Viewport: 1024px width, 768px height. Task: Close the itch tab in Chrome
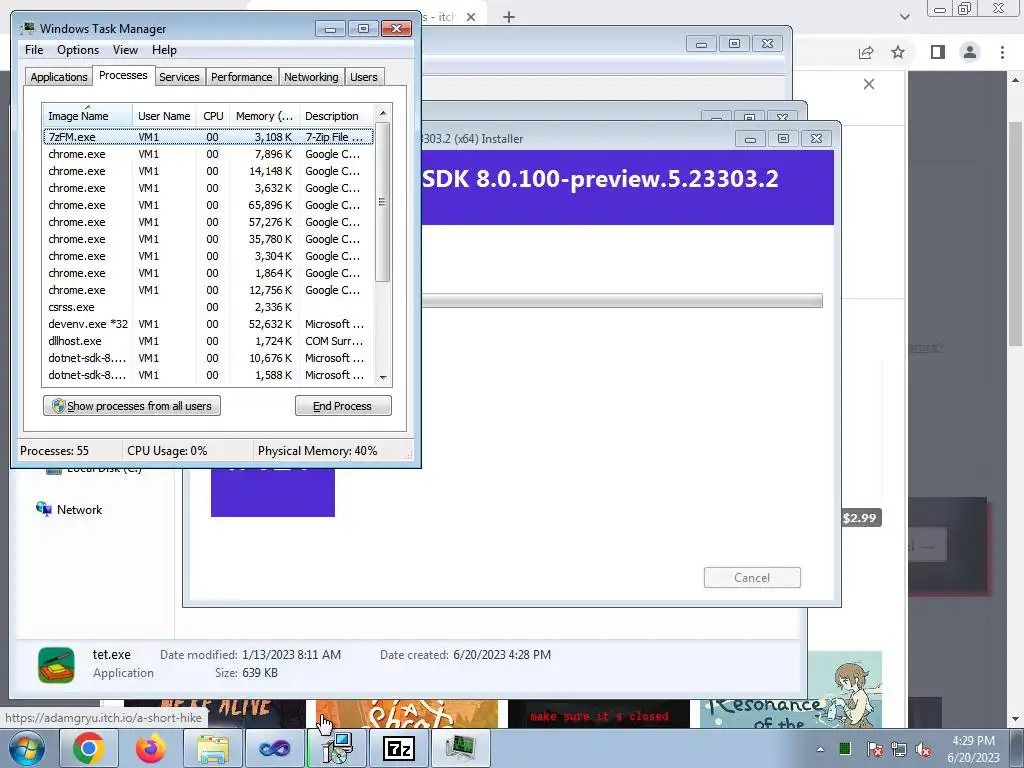coord(471,17)
